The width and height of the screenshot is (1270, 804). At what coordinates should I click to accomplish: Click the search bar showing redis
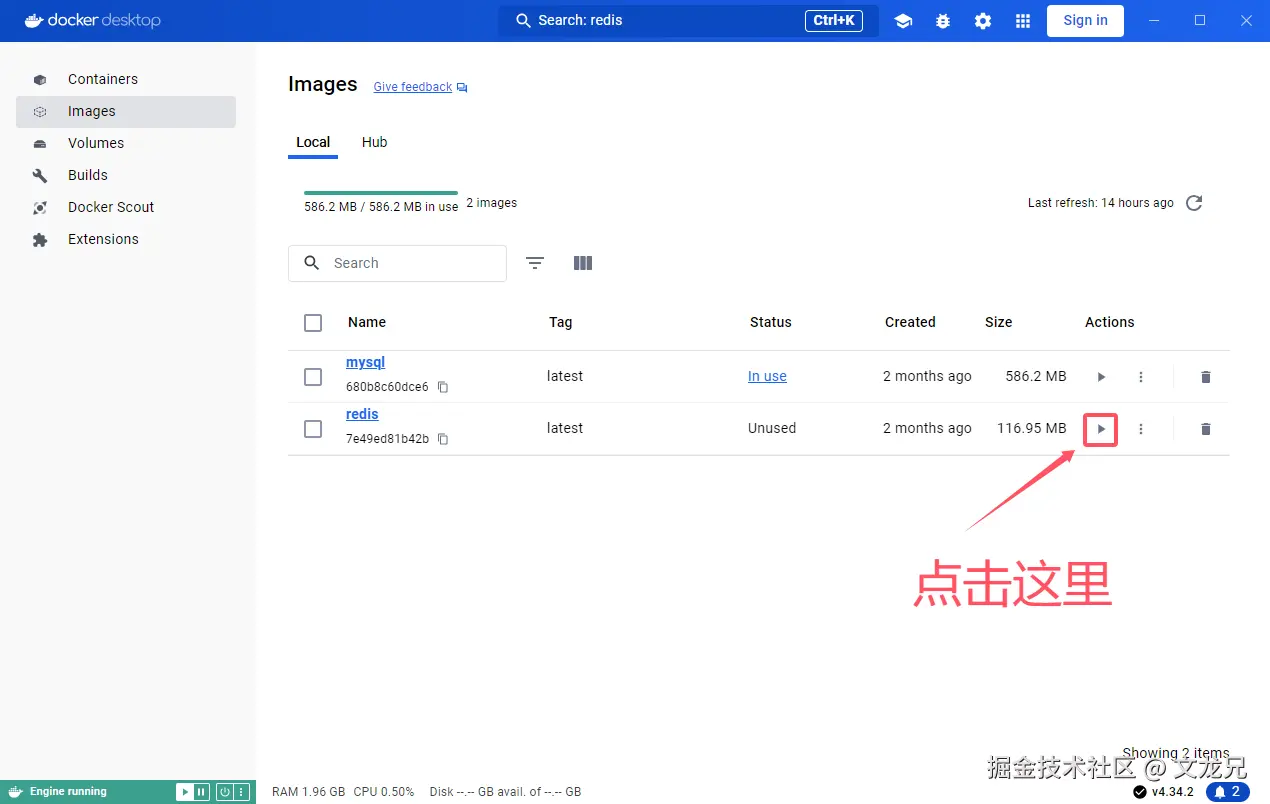click(688, 20)
